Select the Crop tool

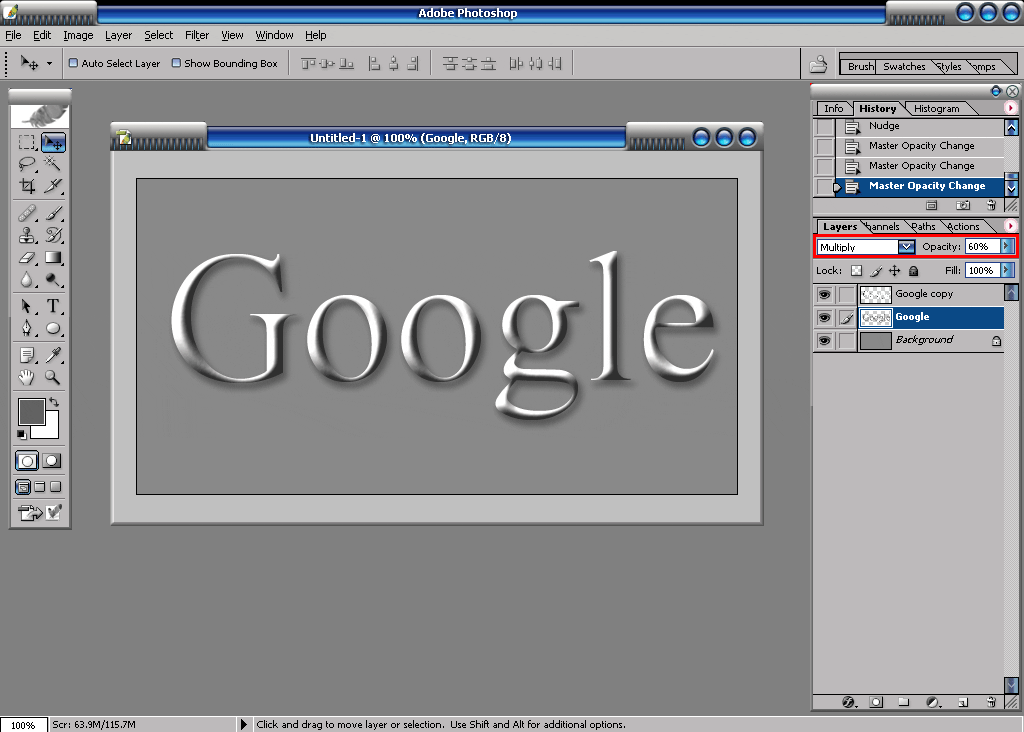coord(27,186)
